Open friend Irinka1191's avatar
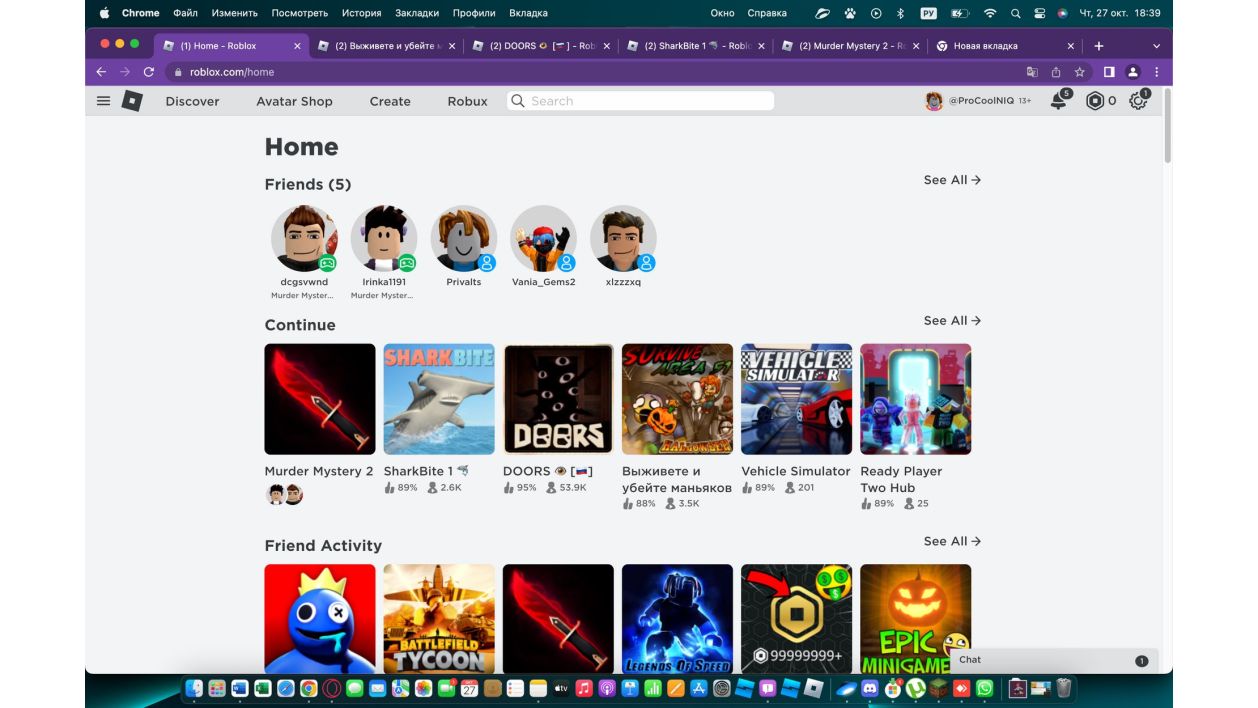 point(384,239)
